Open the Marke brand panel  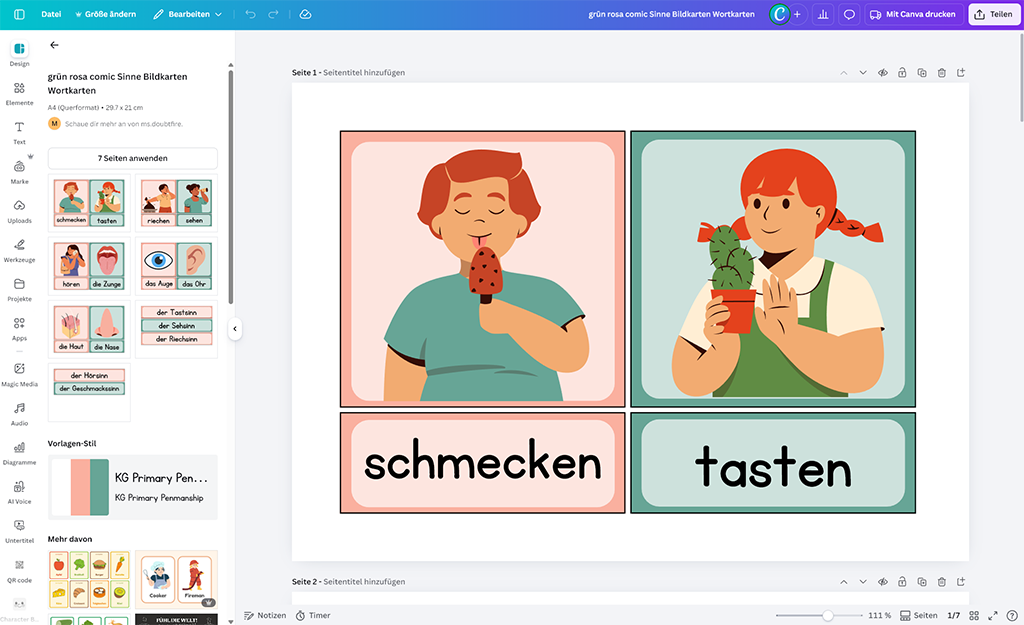(x=19, y=172)
